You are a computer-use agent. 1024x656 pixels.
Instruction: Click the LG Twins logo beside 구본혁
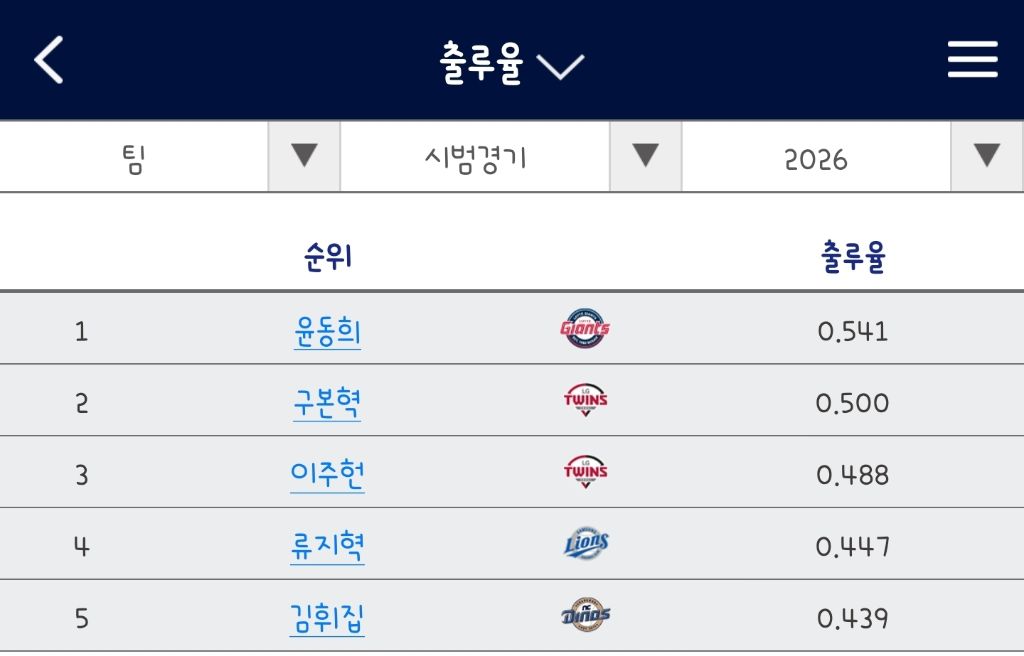coord(585,400)
